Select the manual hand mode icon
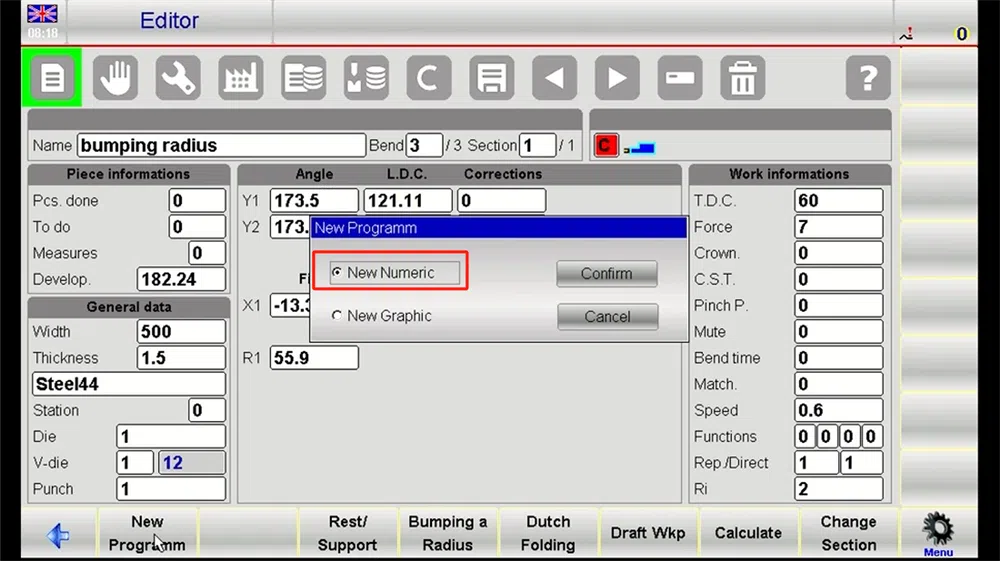Viewport: 1000px width, 561px height. (115, 78)
